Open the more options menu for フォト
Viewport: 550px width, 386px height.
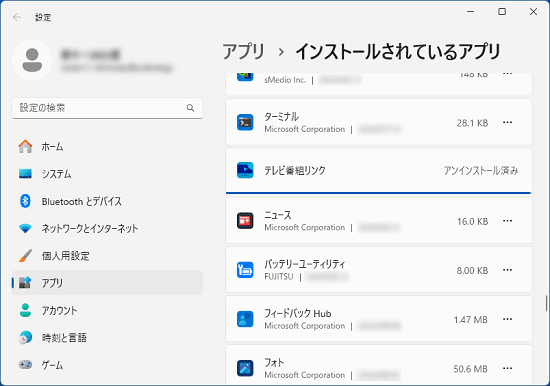(508, 368)
